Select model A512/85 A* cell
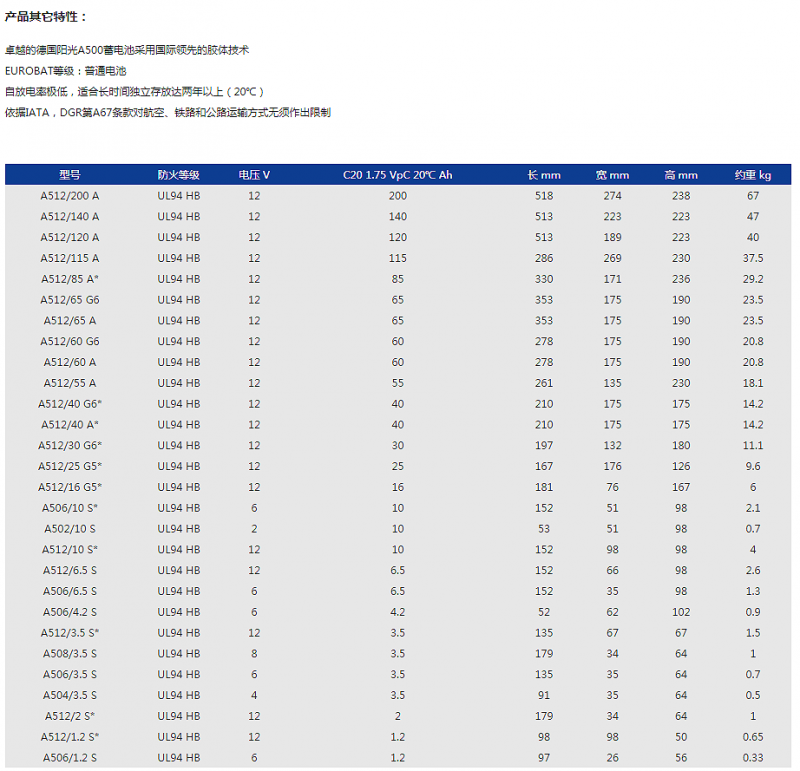 pyautogui.click(x=69, y=279)
